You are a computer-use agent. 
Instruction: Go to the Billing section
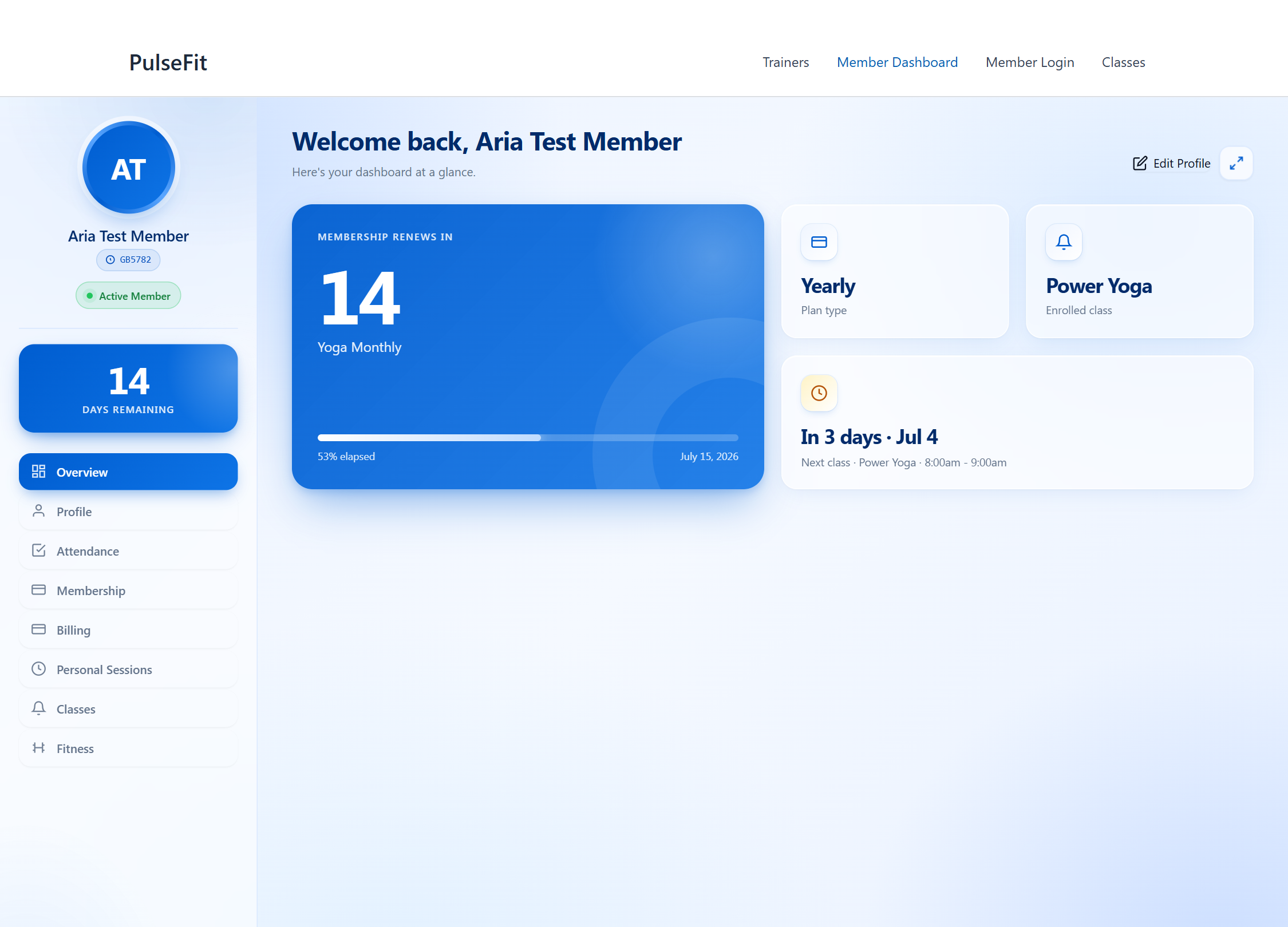coord(128,630)
